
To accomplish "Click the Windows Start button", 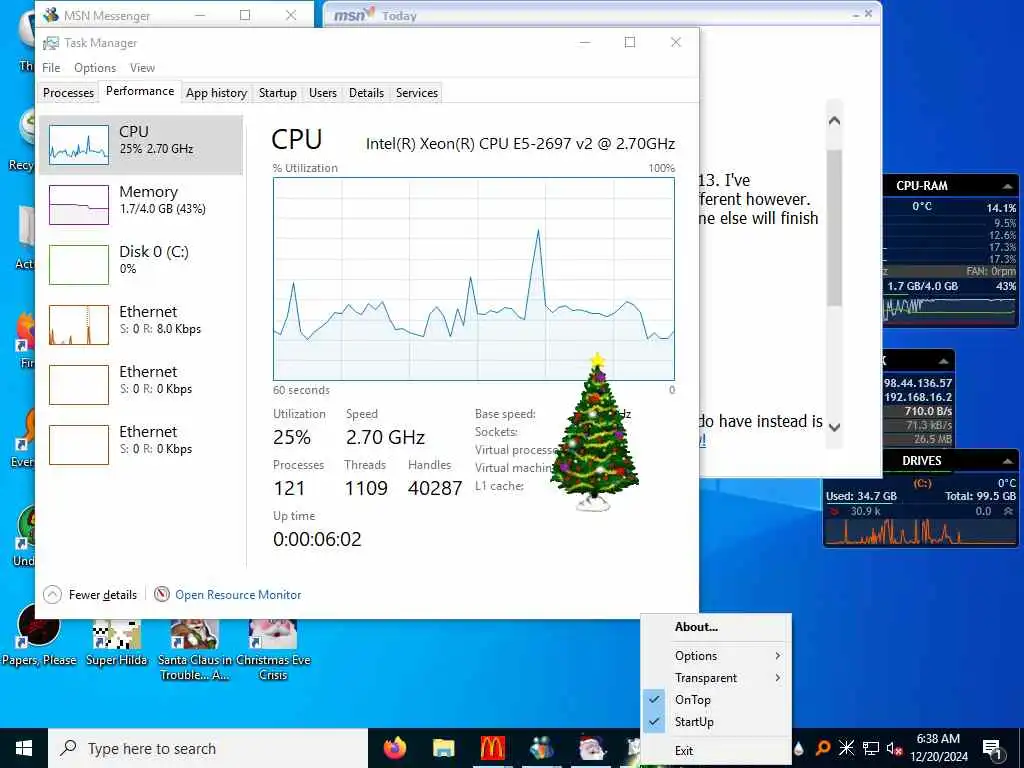I will [x=24, y=748].
